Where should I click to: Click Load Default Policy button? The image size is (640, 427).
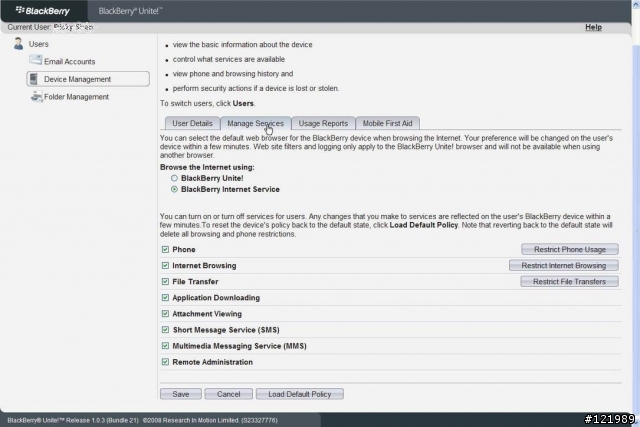(x=300, y=394)
